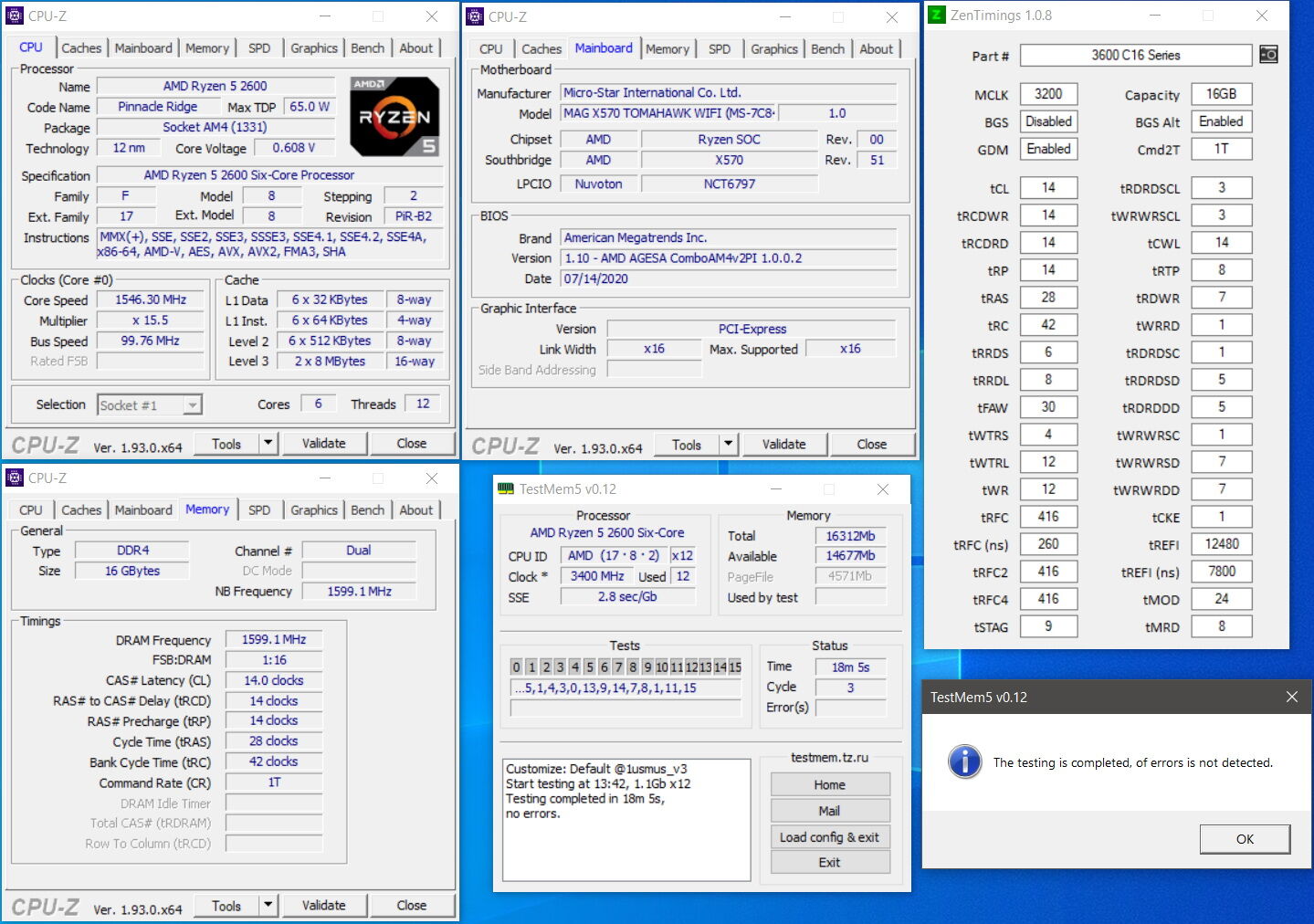The image size is (1314, 924).
Task: Click the tRFC (ns) value 260
Action: [1048, 544]
